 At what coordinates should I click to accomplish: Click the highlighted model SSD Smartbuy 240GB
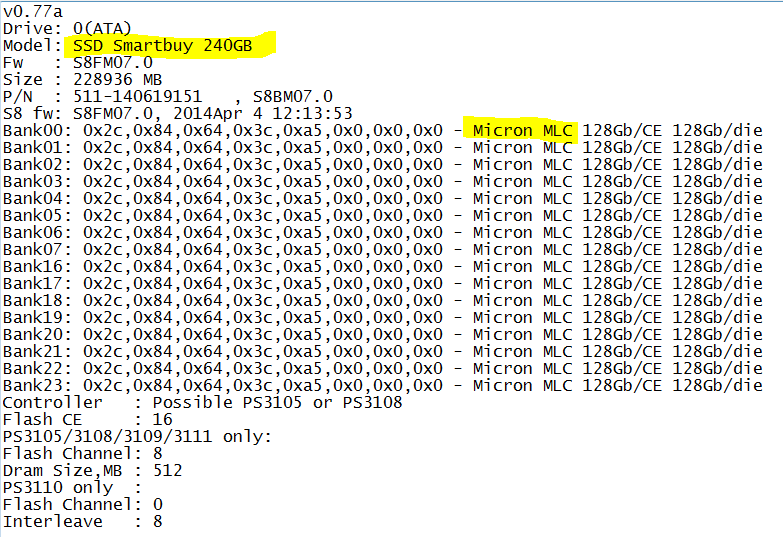[x=163, y=45]
